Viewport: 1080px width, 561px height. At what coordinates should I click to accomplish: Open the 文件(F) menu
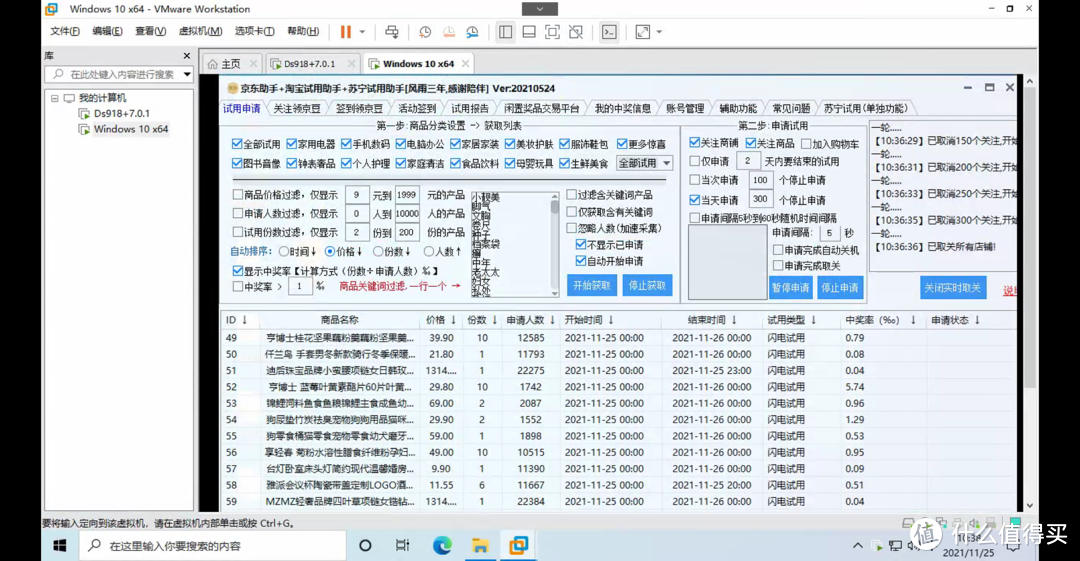65,31
